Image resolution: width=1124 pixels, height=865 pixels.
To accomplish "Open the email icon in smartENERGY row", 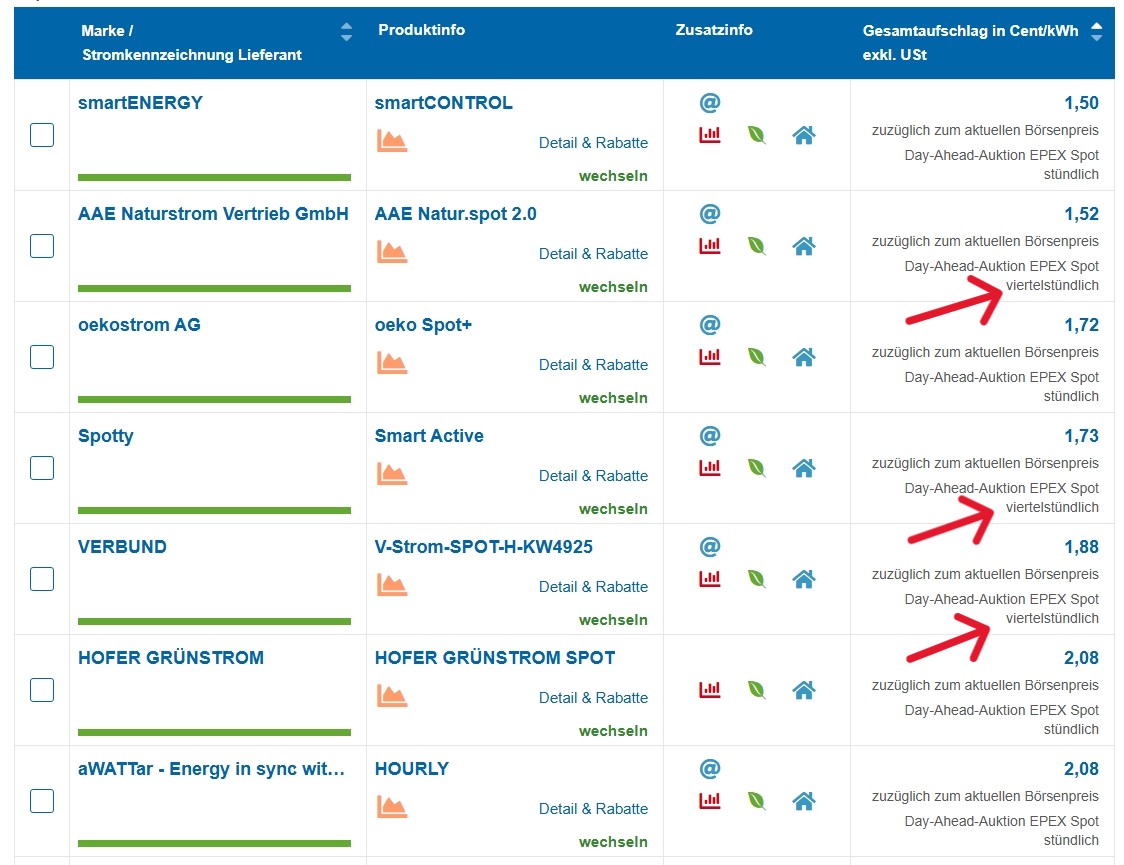I will tap(710, 103).
